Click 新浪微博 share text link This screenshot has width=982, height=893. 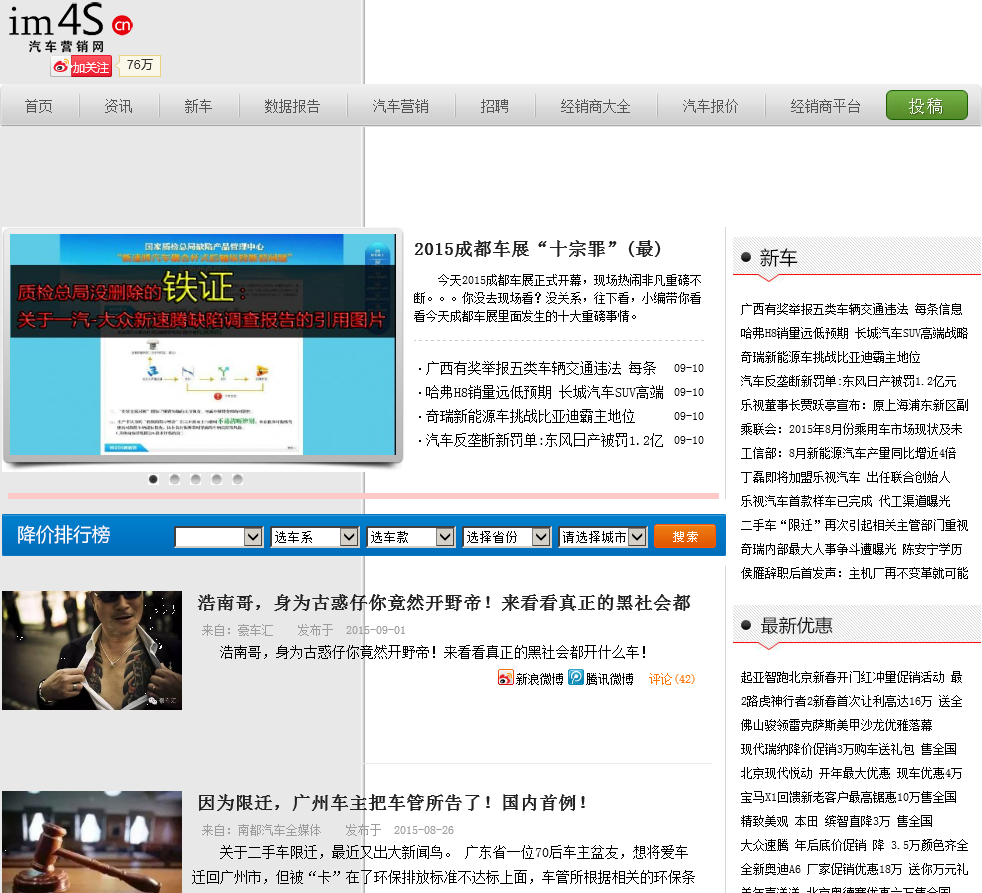[539, 679]
